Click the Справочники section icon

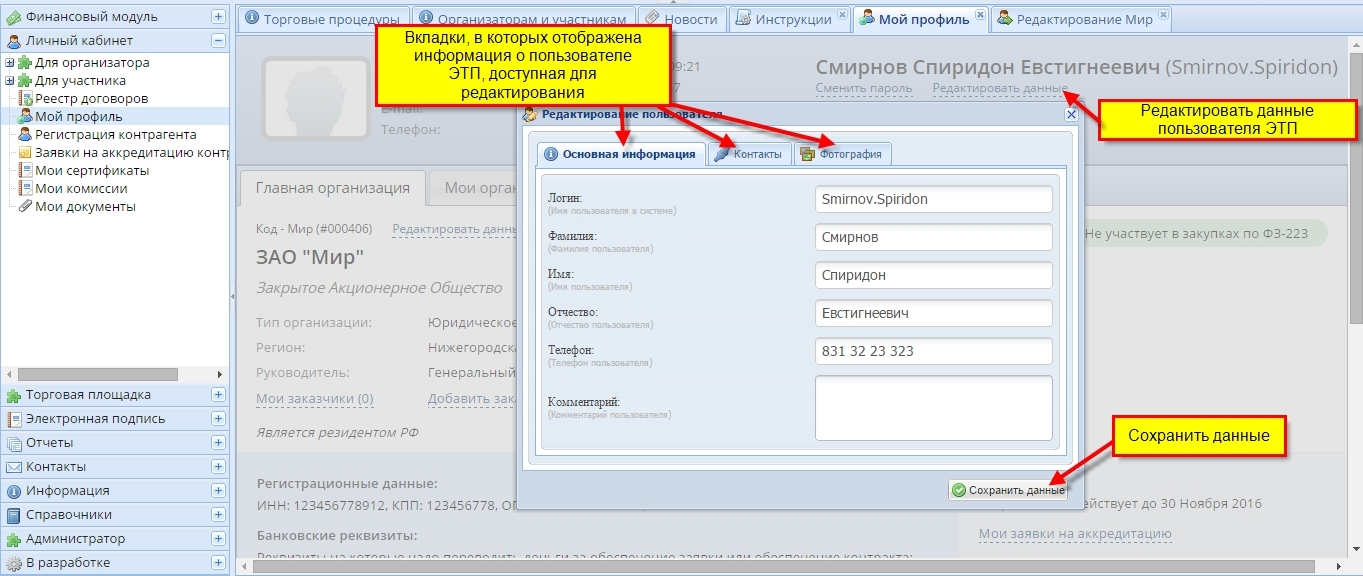point(14,515)
